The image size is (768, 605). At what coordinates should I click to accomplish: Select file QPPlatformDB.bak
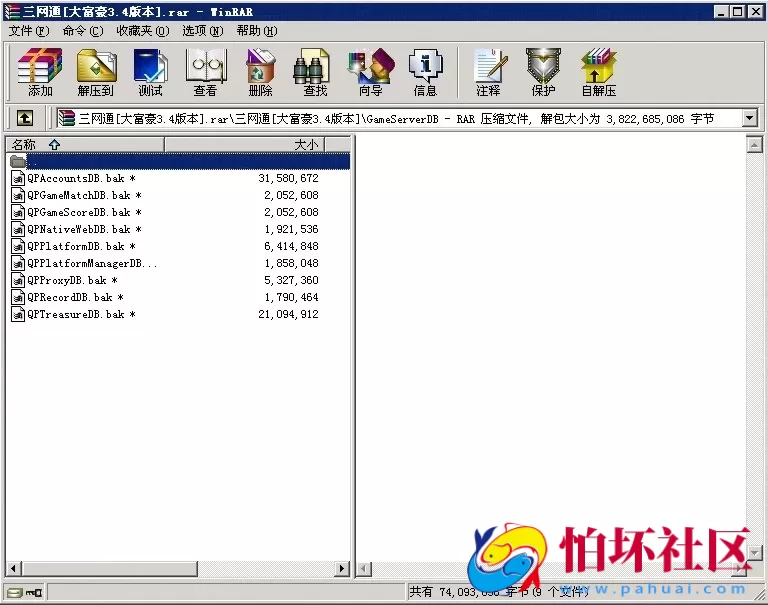(81, 246)
